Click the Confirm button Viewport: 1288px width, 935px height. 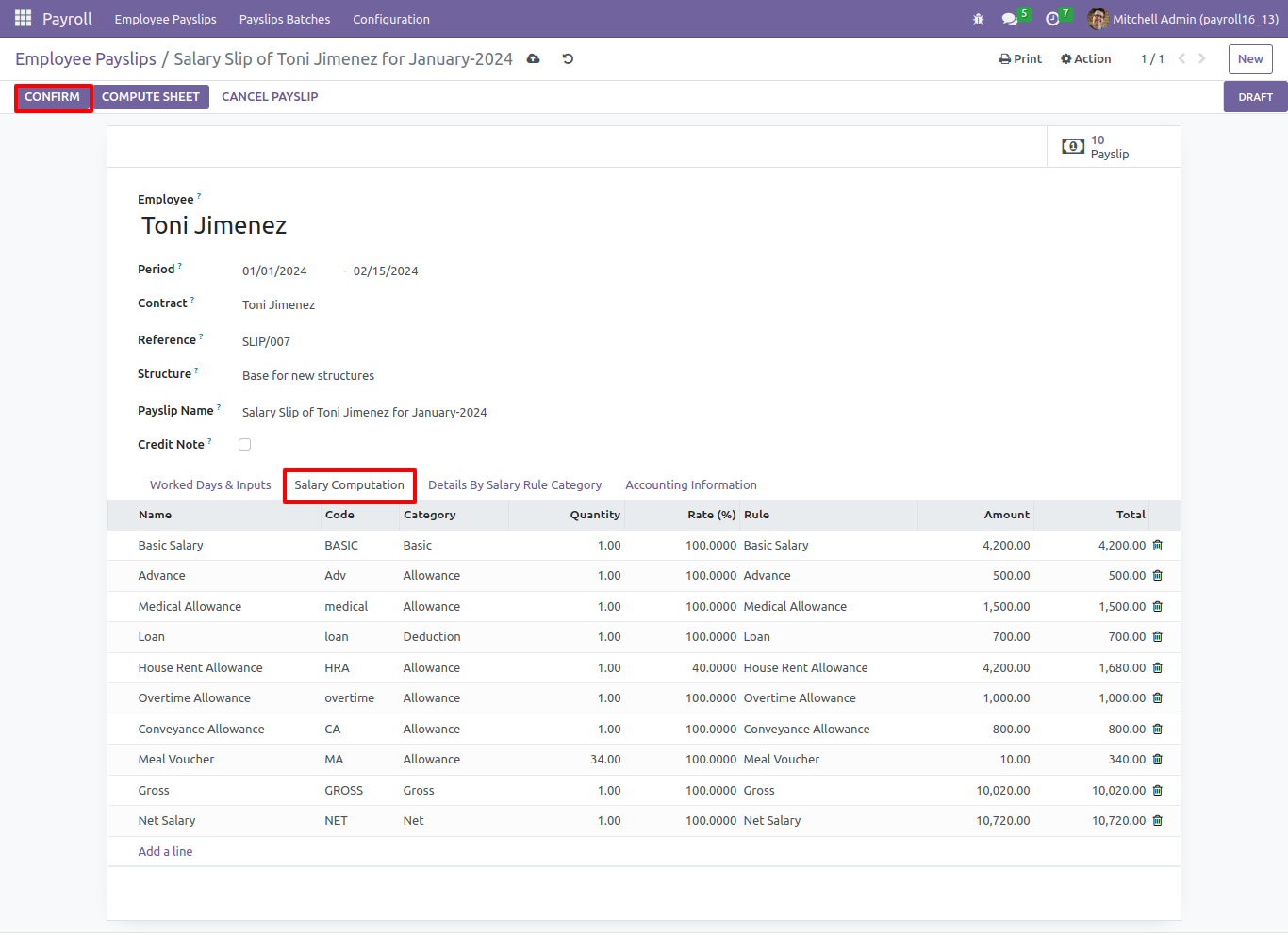(53, 97)
